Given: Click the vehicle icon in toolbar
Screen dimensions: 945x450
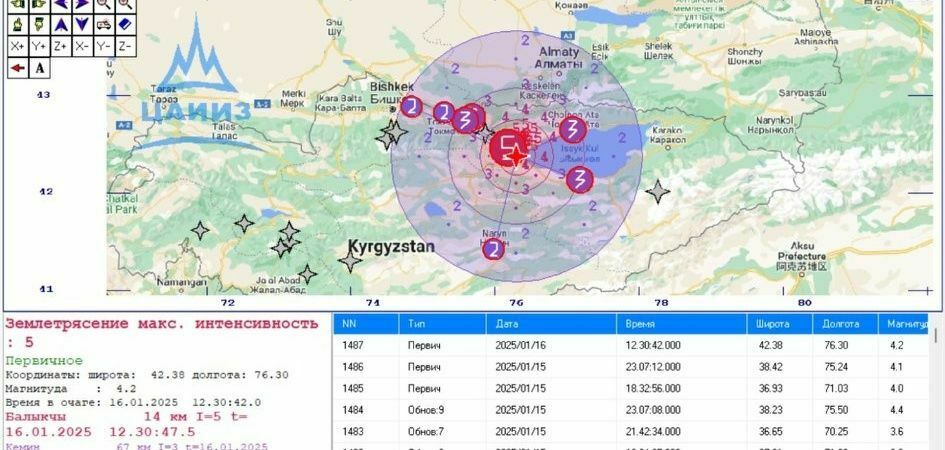Looking at the screenshot, I should pos(103,24).
